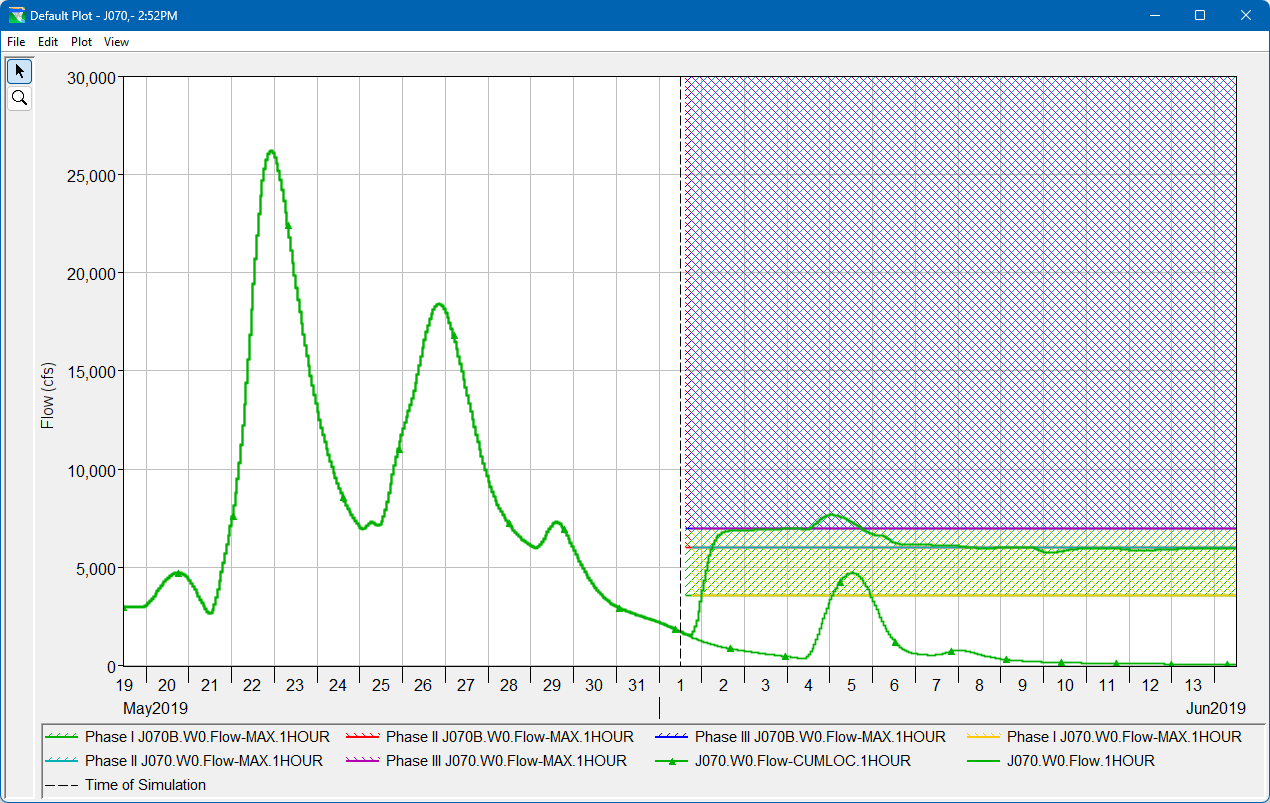Click the Flow (cfs) y-axis label
The width and height of the screenshot is (1270, 803).
(x=47, y=395)
